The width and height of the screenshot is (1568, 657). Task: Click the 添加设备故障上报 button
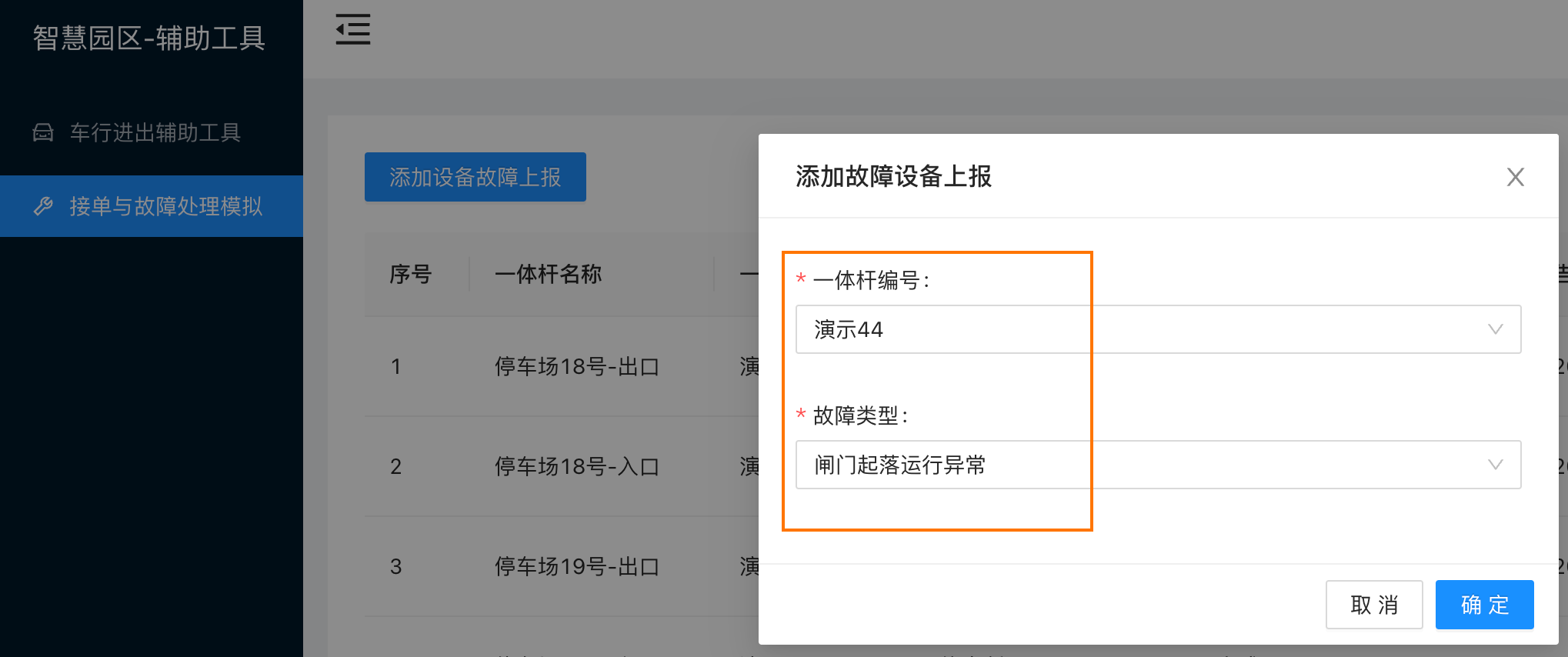click(x=475, y=177)
